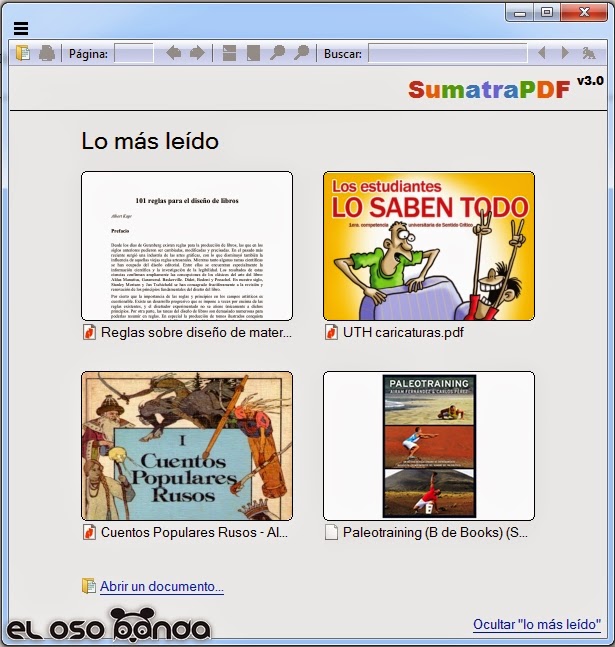615x647 pixels.
Task: Minimize the SumatraPDF window
Action: point(520,13)
